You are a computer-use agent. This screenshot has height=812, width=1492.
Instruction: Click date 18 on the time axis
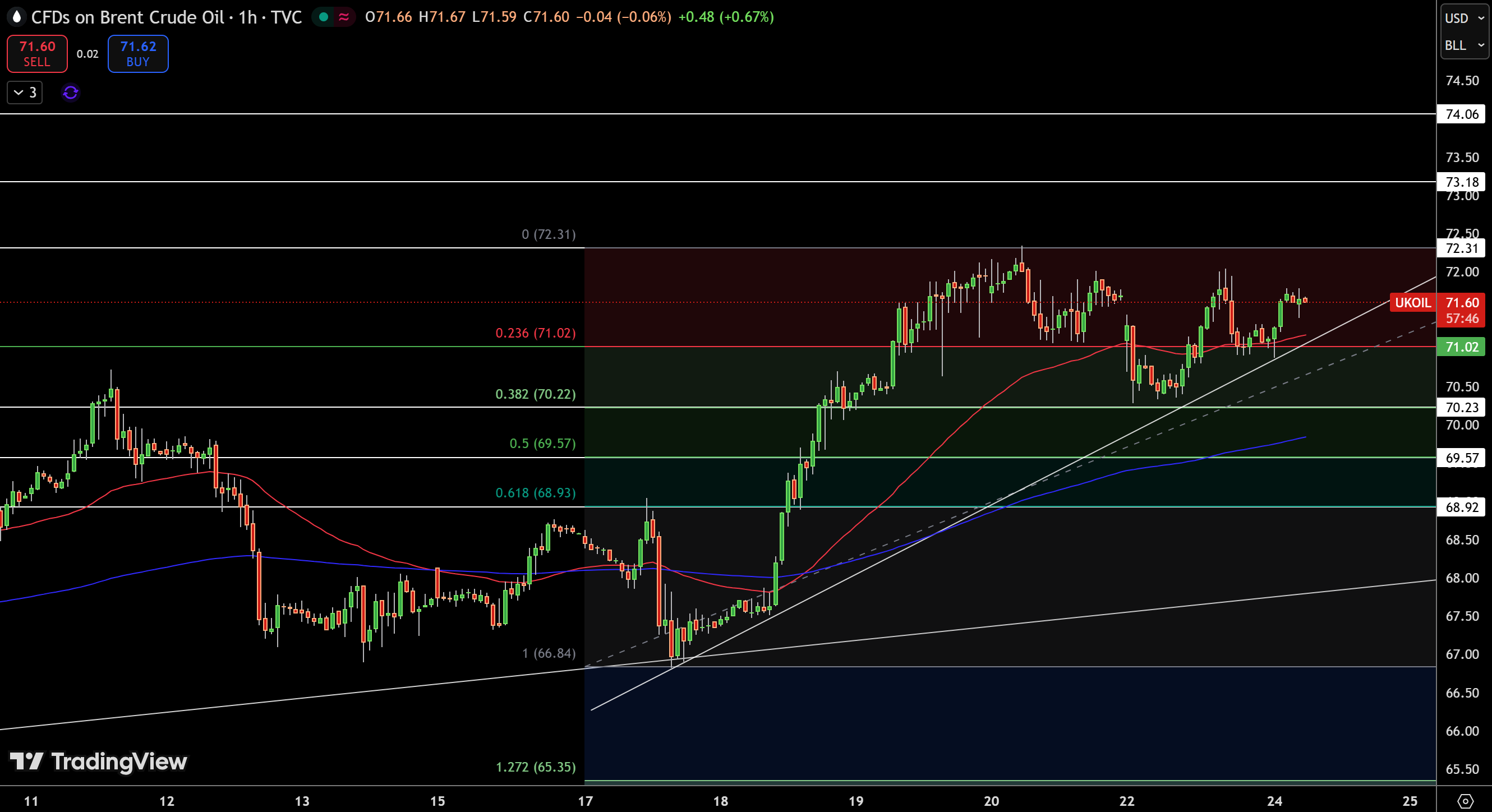(721, 801)
